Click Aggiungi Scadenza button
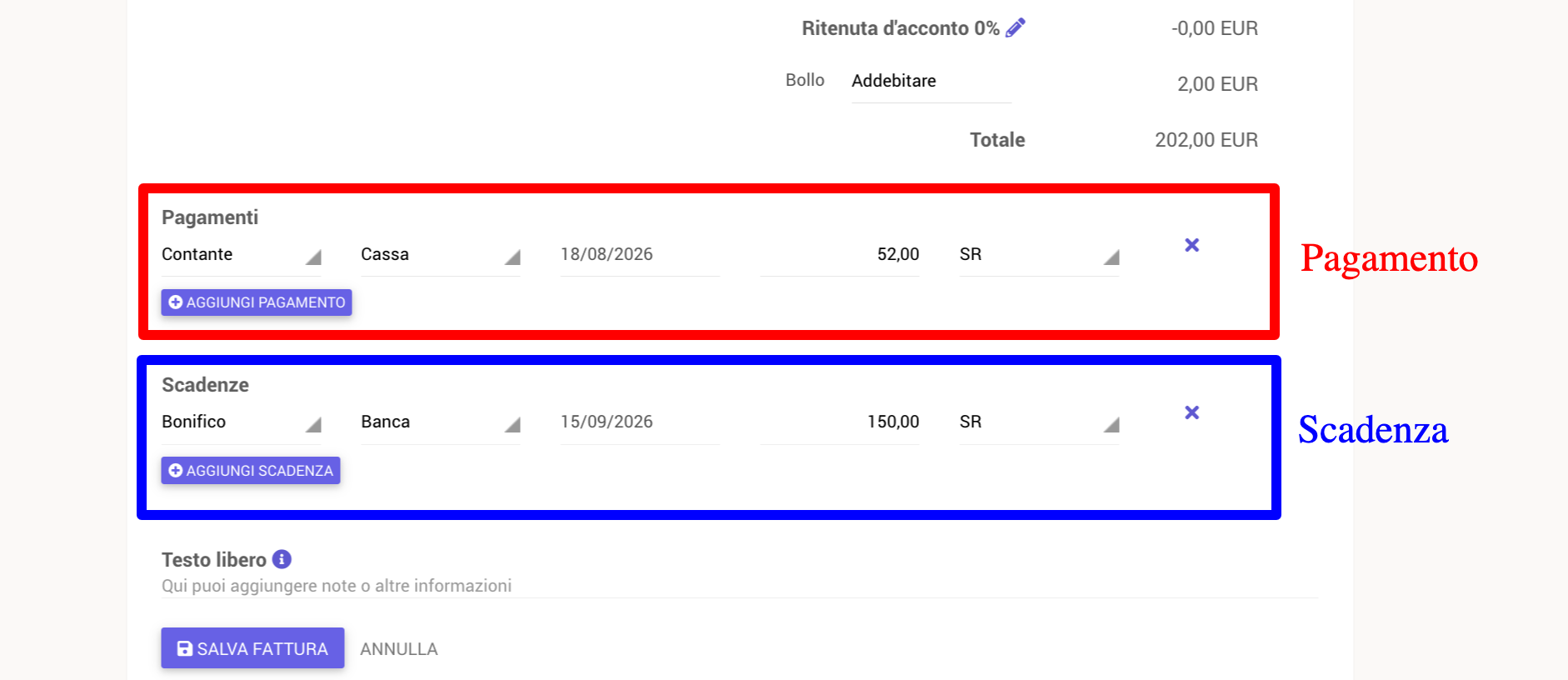The width and height of the screenshot is (1568, 680). coord(251,471)
